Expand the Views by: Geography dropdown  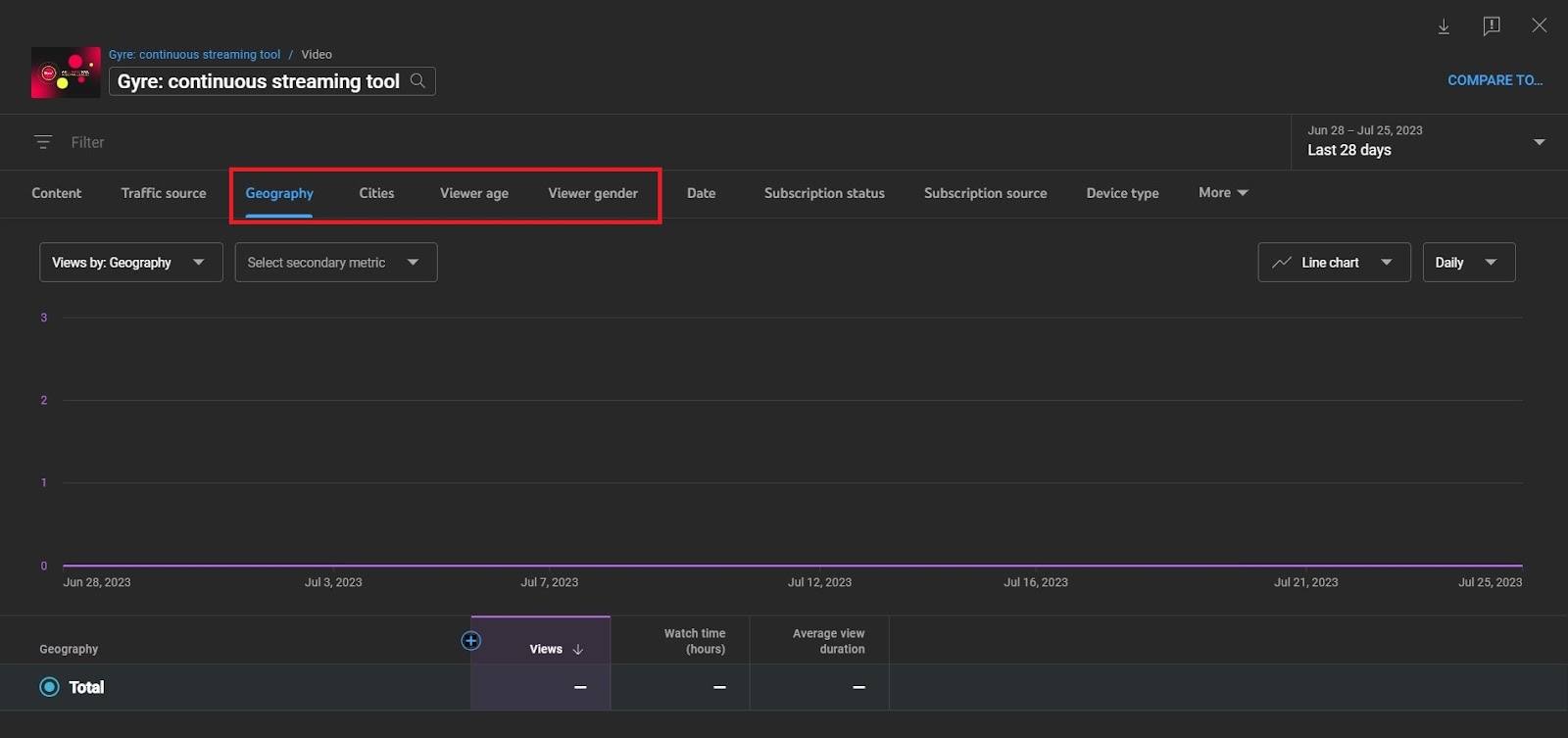point(131,263)
